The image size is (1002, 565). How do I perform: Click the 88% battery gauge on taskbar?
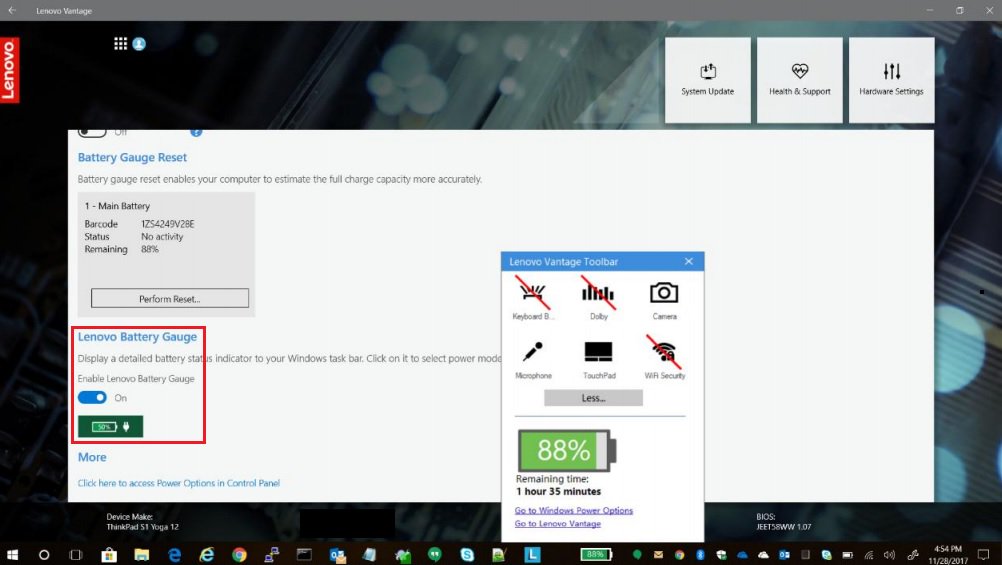[x=596, y=554]
